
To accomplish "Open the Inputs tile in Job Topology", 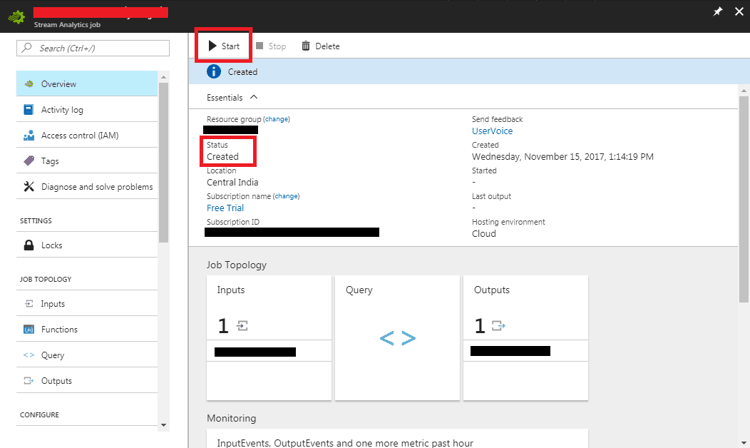I will pos(269,338).
